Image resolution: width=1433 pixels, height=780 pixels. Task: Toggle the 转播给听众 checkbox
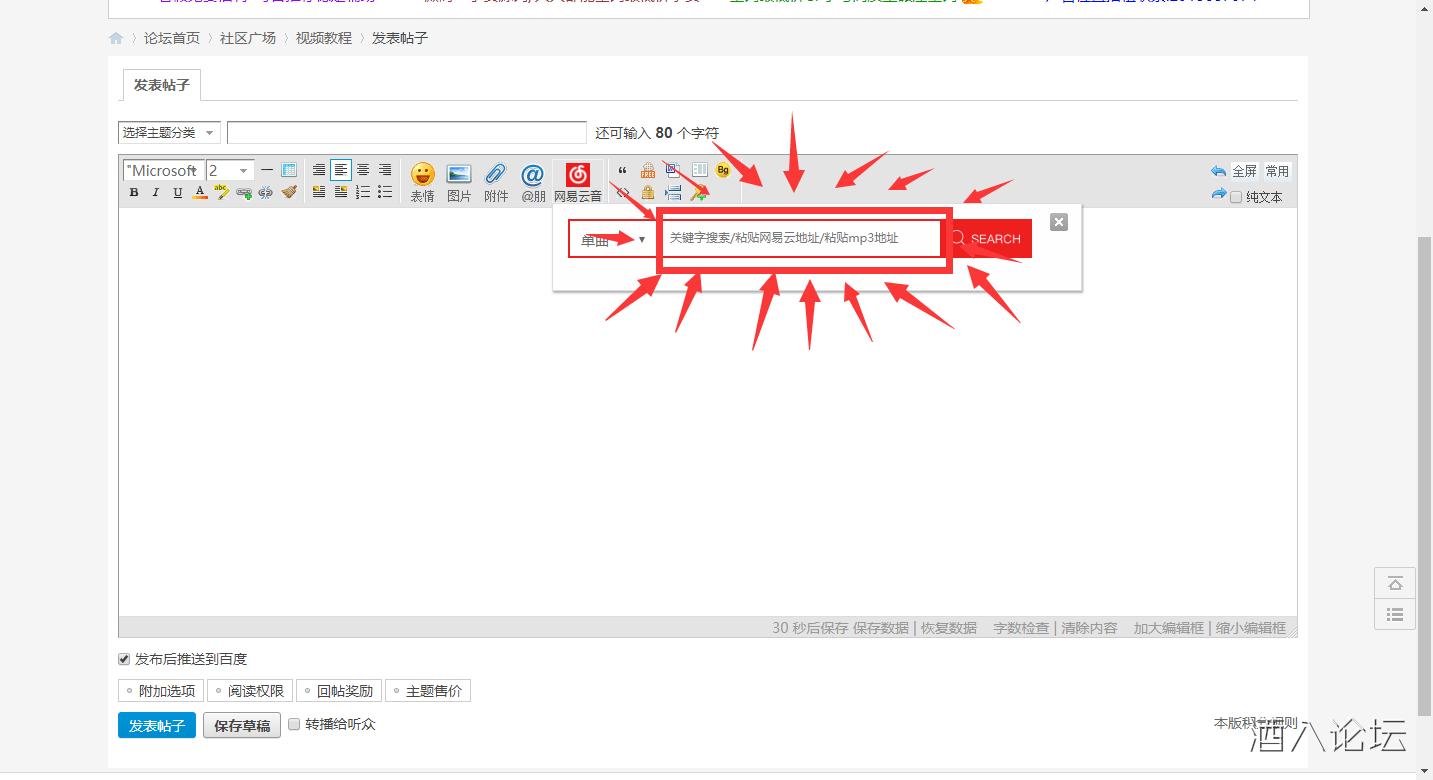[x=294, y=724]
